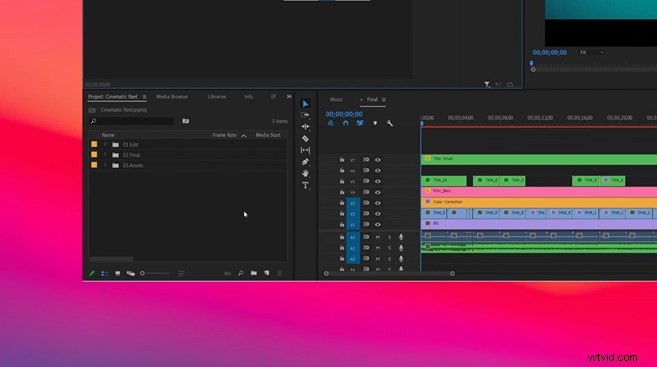Enable voice-over record on A1
The height and width of the screenshot is (367, 657).
(401, 237)
